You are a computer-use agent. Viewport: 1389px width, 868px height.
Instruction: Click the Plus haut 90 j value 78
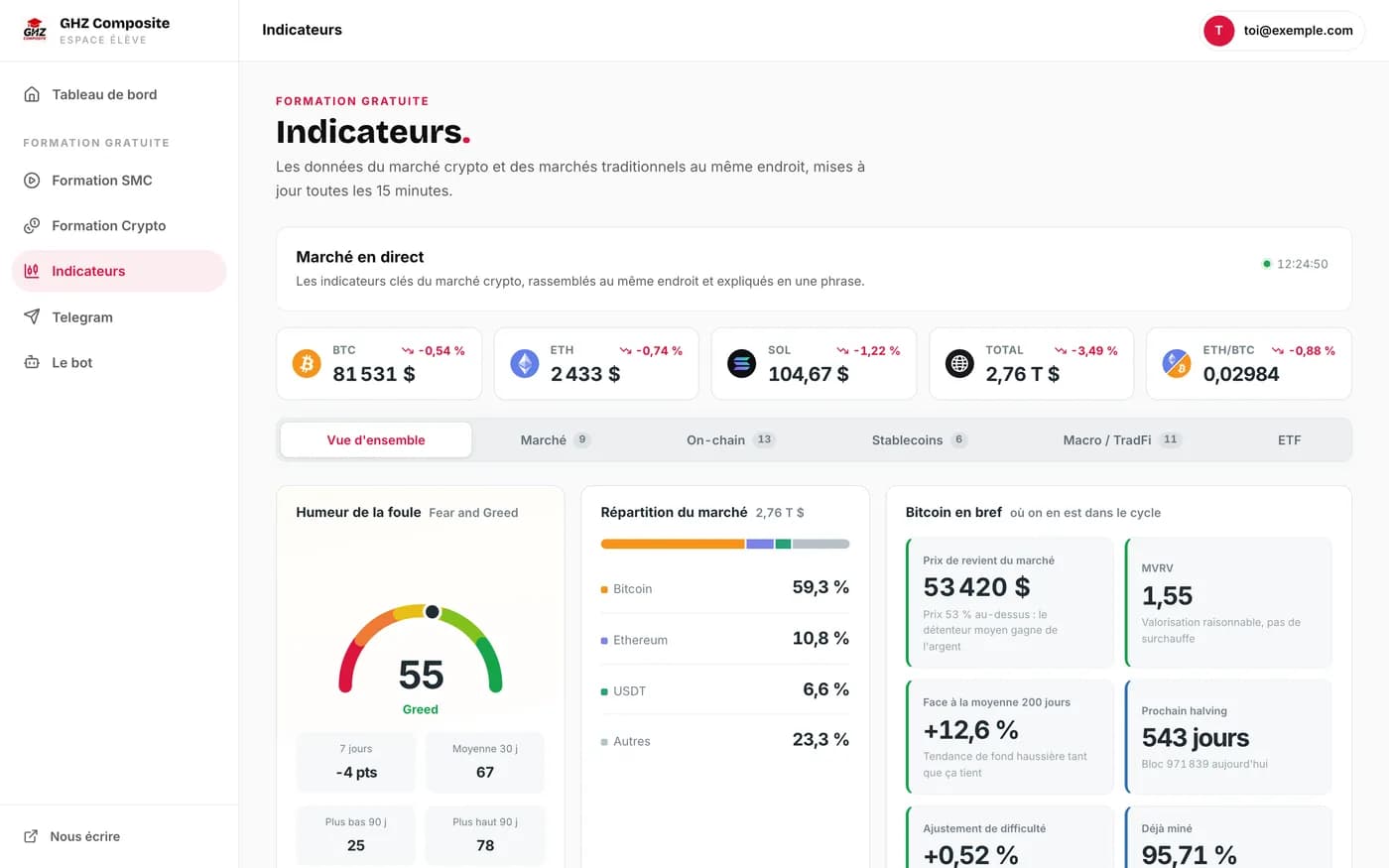click(485, 845)
